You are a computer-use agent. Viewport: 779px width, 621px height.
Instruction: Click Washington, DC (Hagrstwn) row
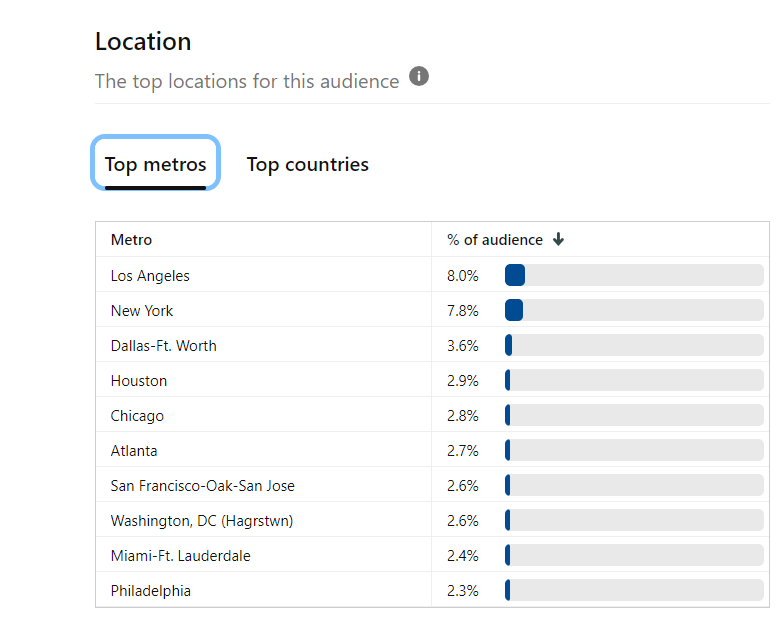click(201, 521)
